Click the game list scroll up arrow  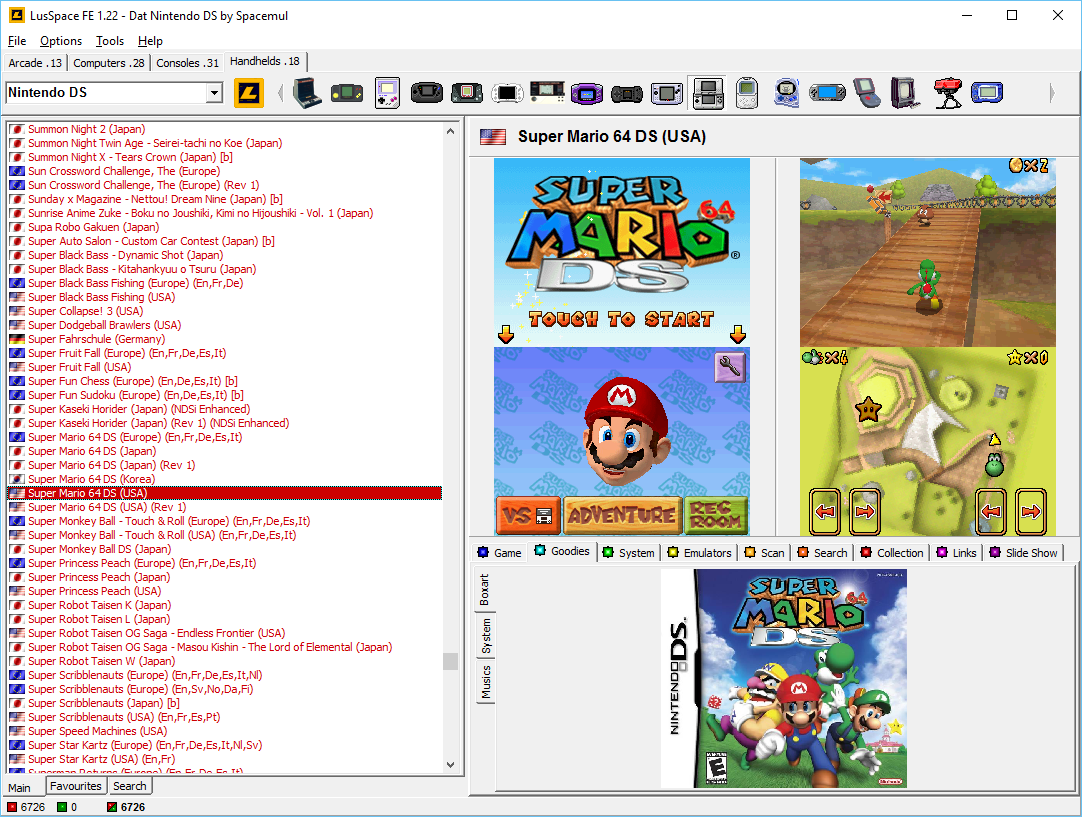point(451,130)
